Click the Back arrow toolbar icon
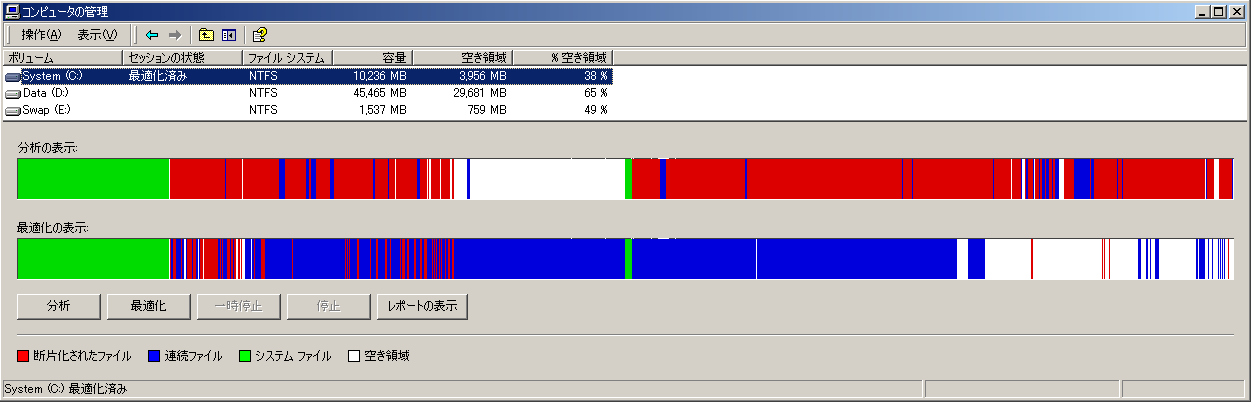The width and height of the screenshot is (1251, 402). click(152, 34)
